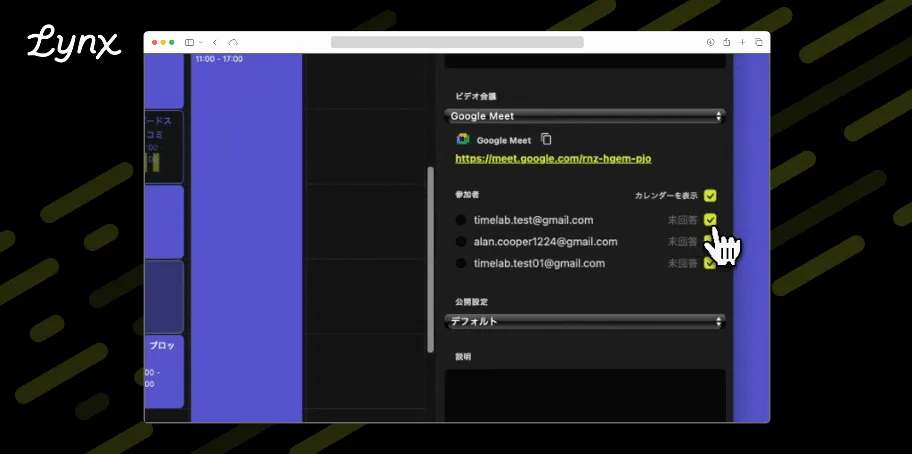Viewport: 912px width, 454px height.
Task: Click the Safari address bar
Action: coord(457,42)
